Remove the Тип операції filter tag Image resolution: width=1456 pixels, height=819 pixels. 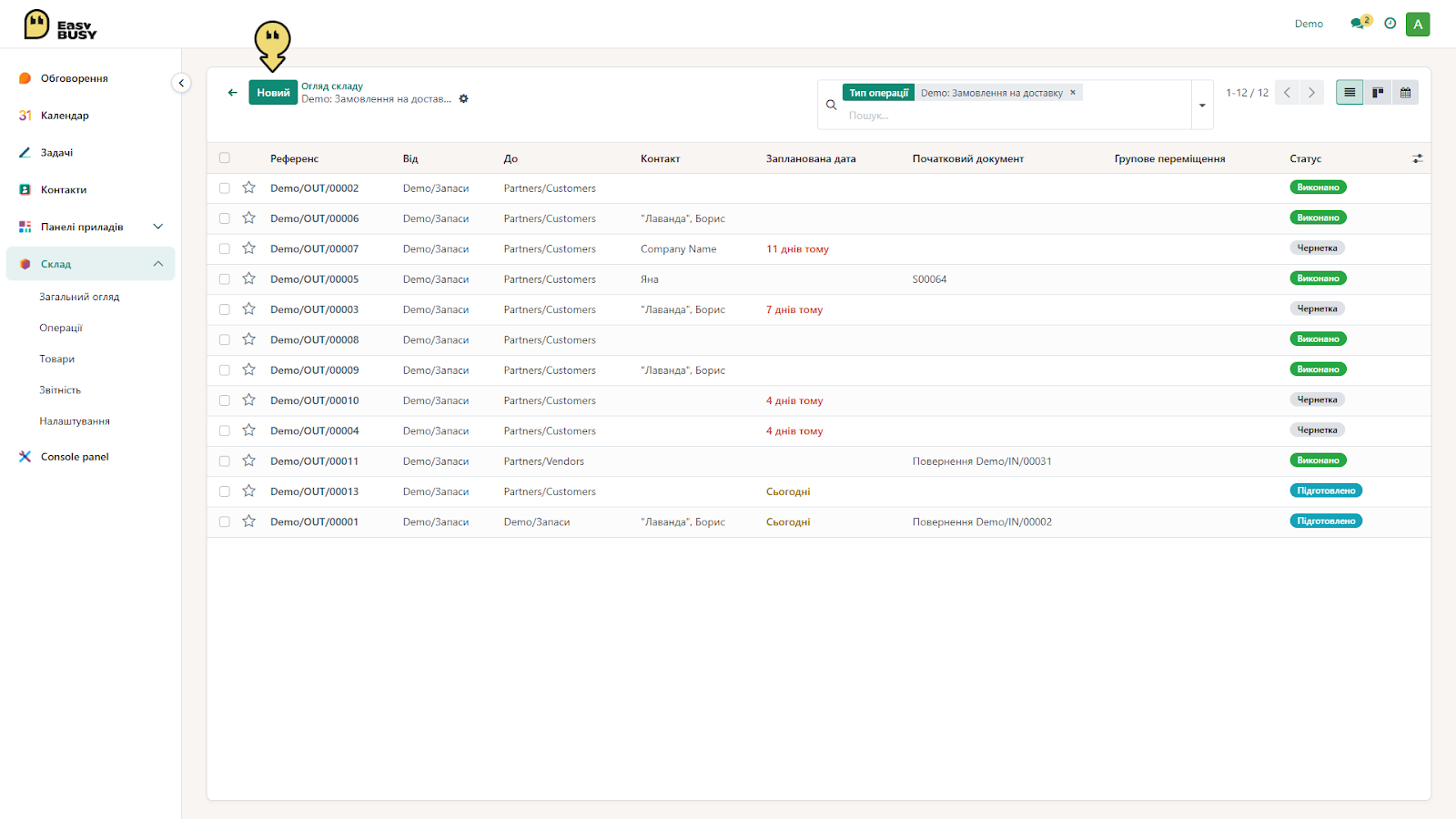(x=1073, y=92)
